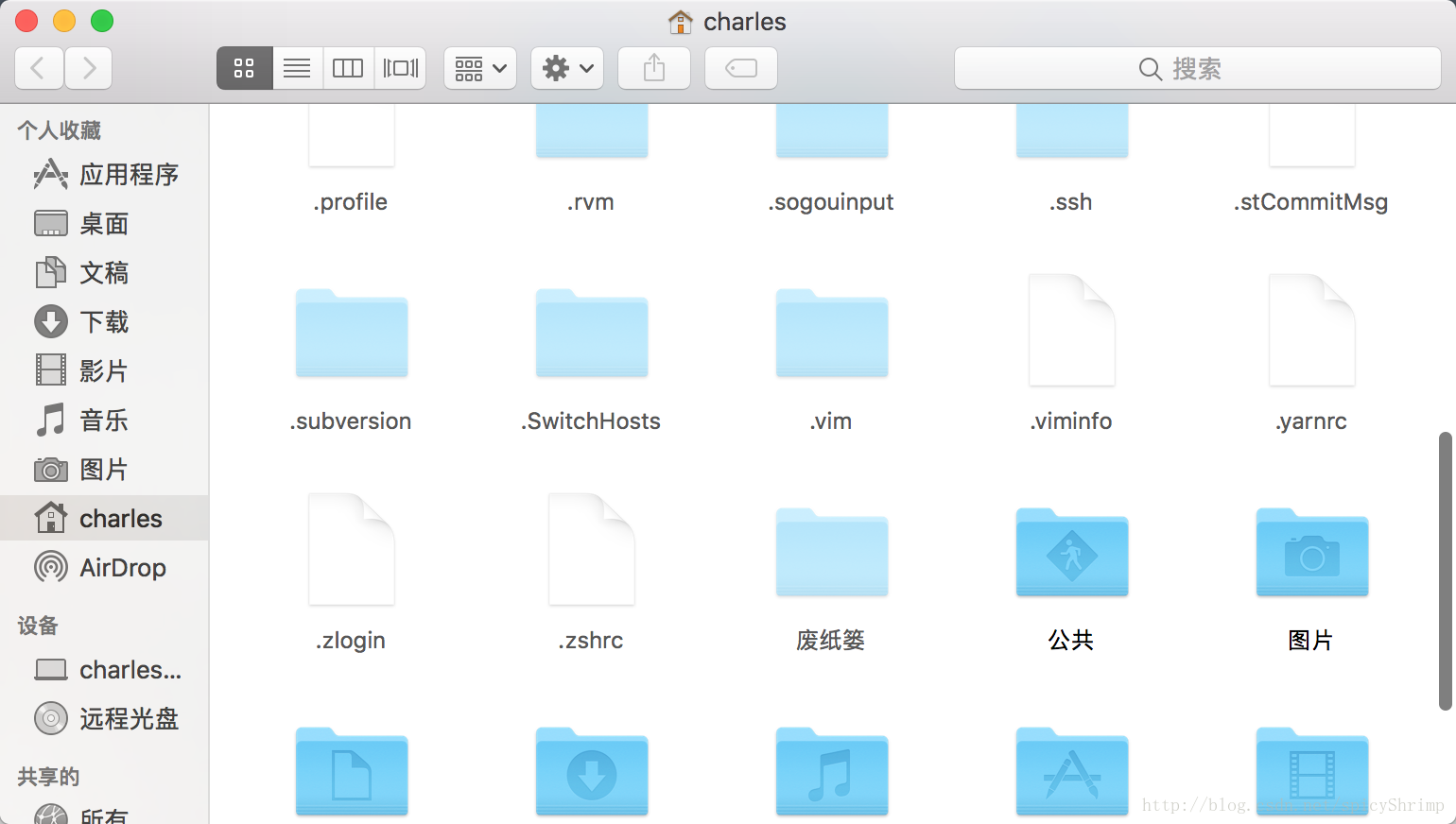
Task: Switch to cover flow view
Action: pyautogui.click(x=399, y=67)
